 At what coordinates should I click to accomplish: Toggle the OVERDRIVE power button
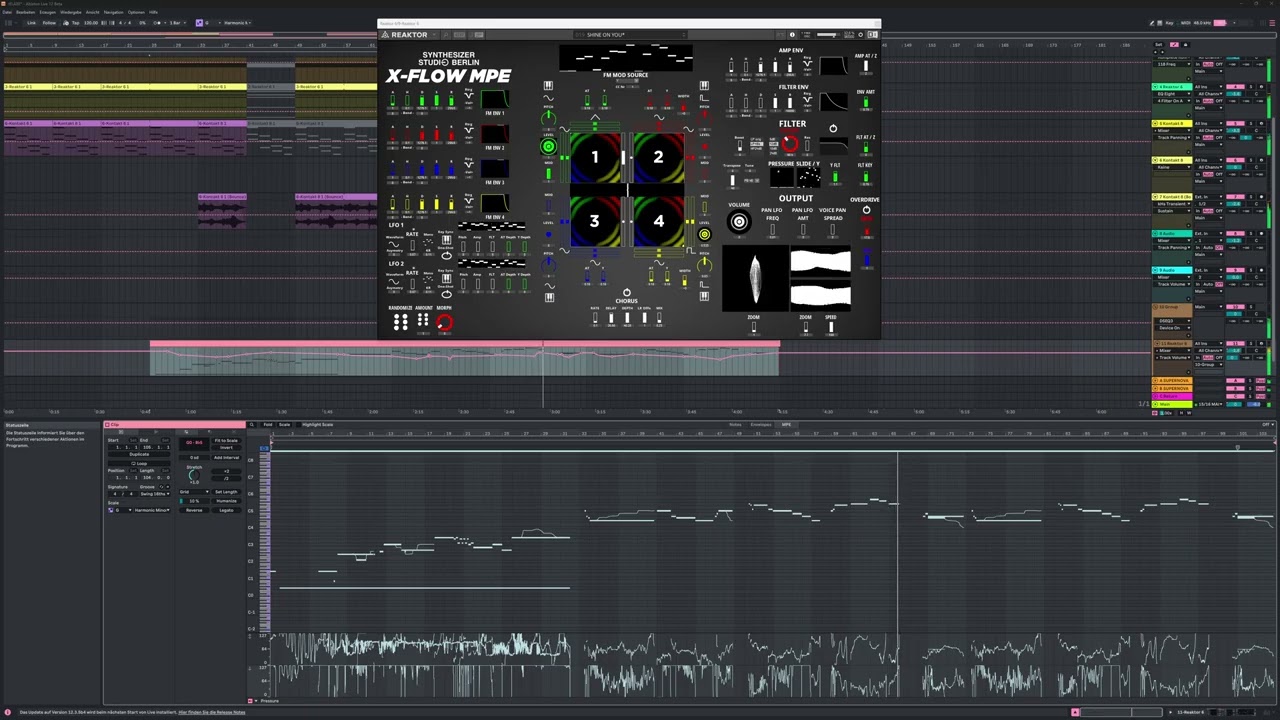(x=867, y=209)
